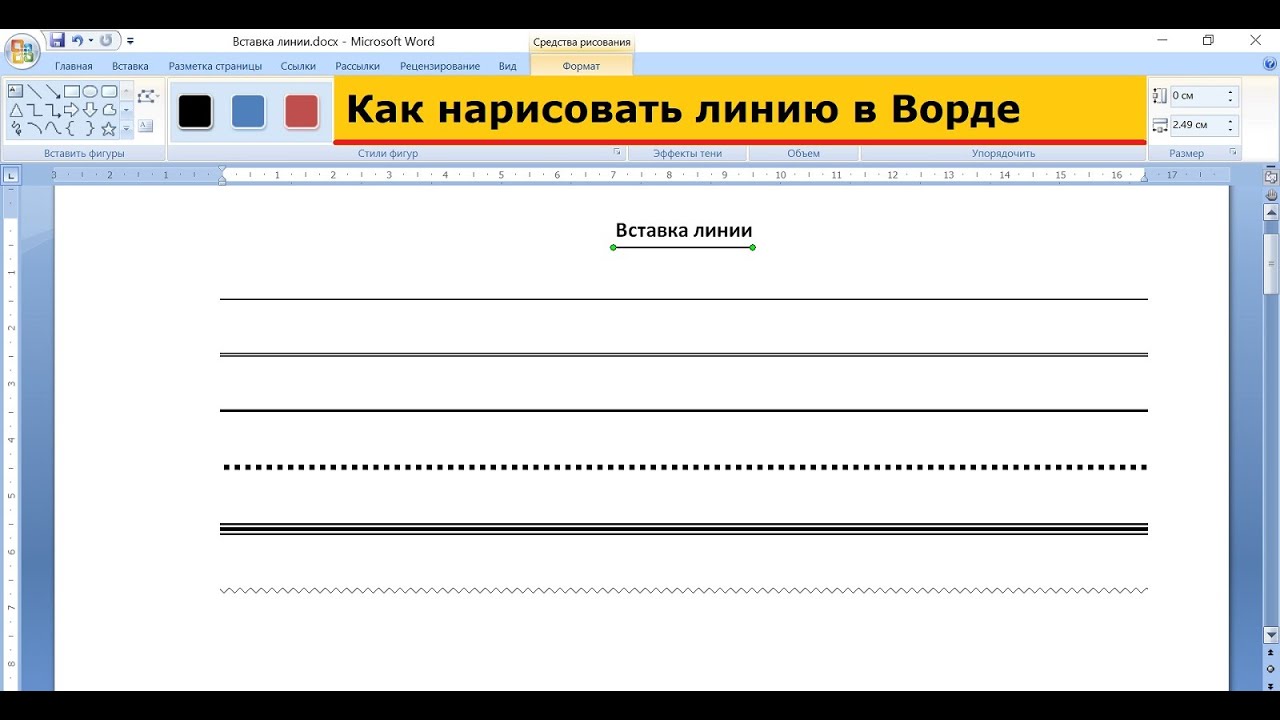
Task: Click the Edit Text button
Action: [145, 126]
